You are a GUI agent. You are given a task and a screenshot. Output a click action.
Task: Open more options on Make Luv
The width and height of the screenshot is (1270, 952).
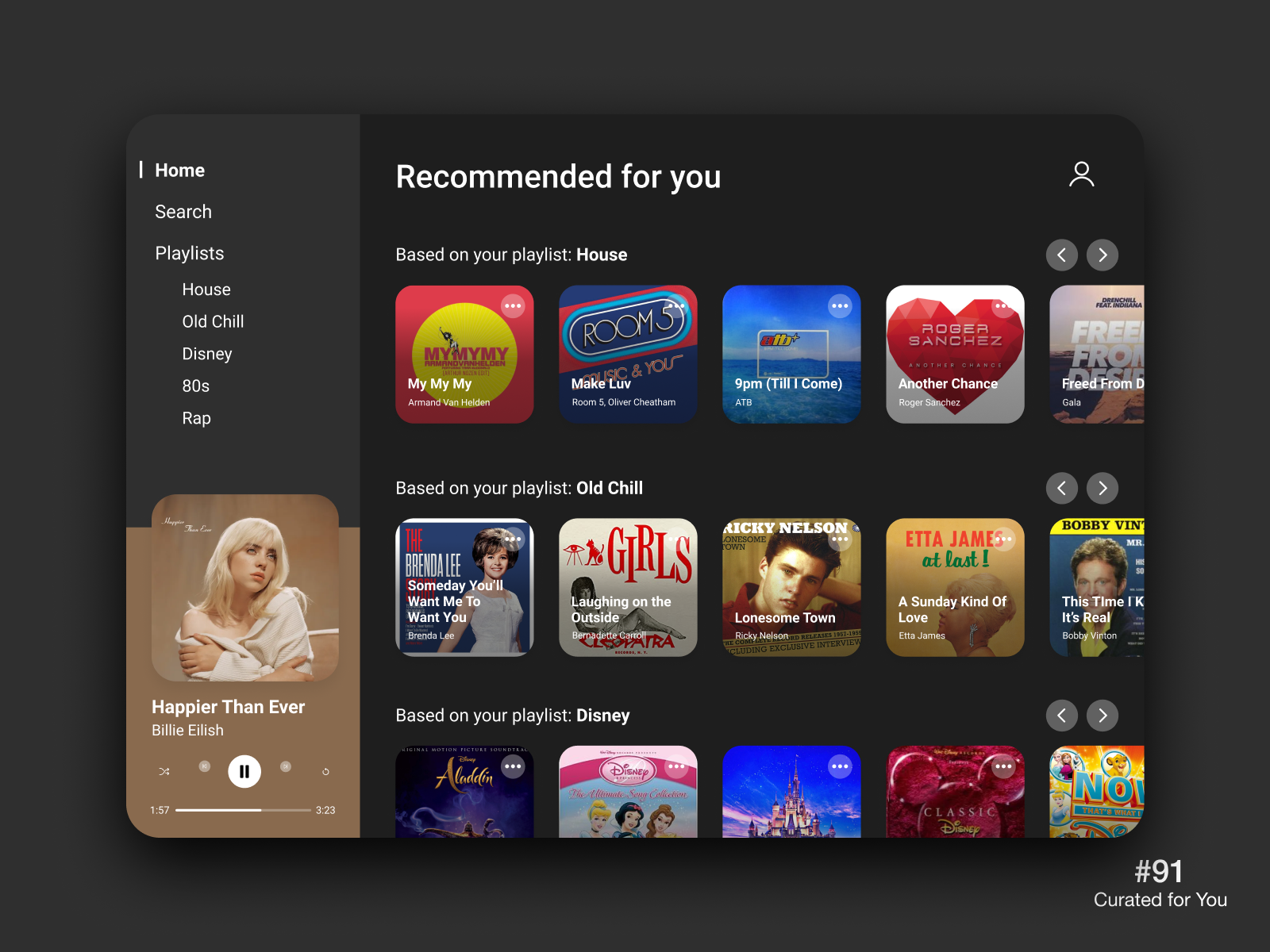point(676,306)
